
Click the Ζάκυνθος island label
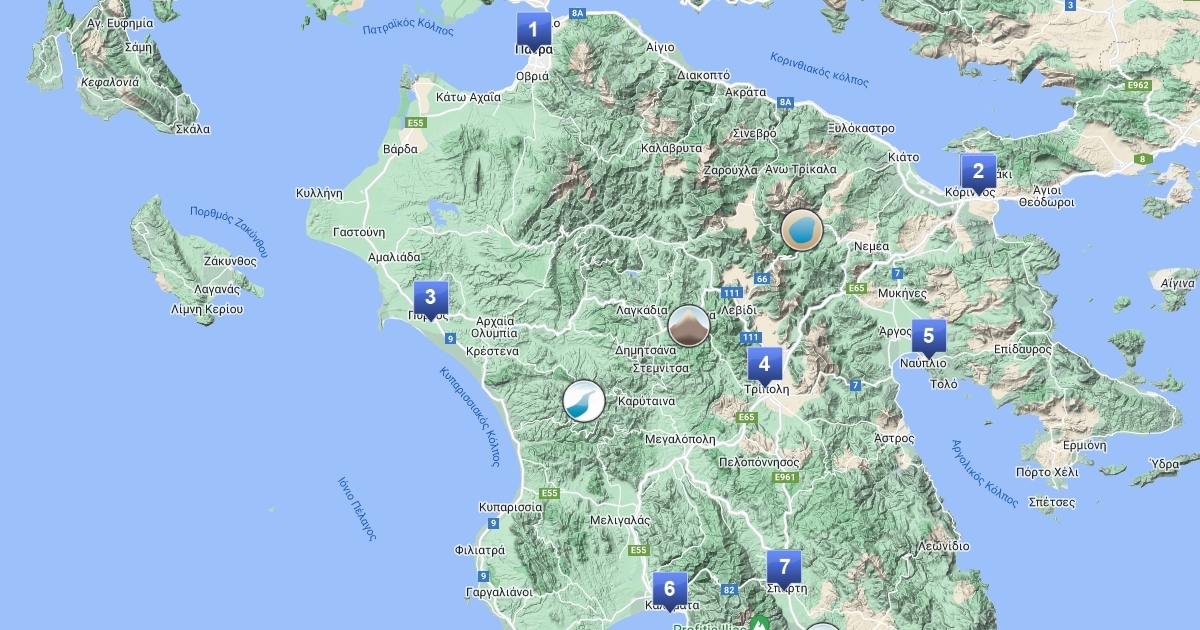click(229, 260)
